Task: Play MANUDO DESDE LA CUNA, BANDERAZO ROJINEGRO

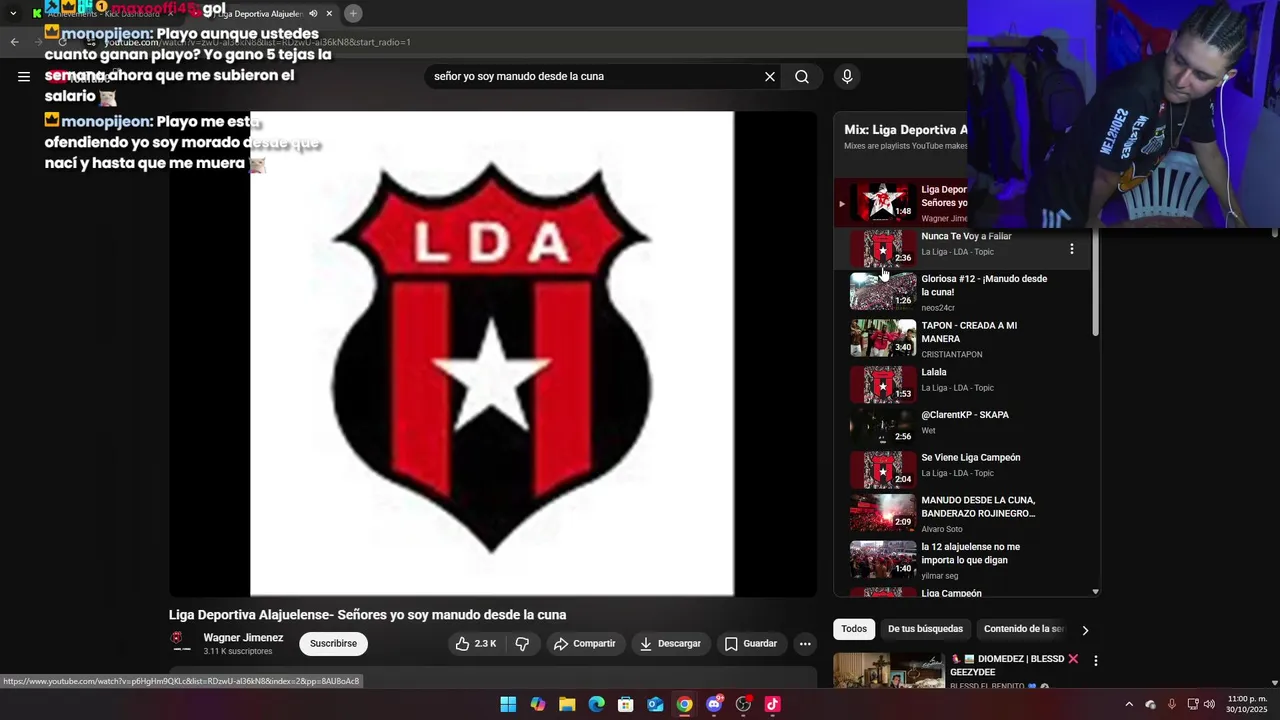Action: click(960, 513)
